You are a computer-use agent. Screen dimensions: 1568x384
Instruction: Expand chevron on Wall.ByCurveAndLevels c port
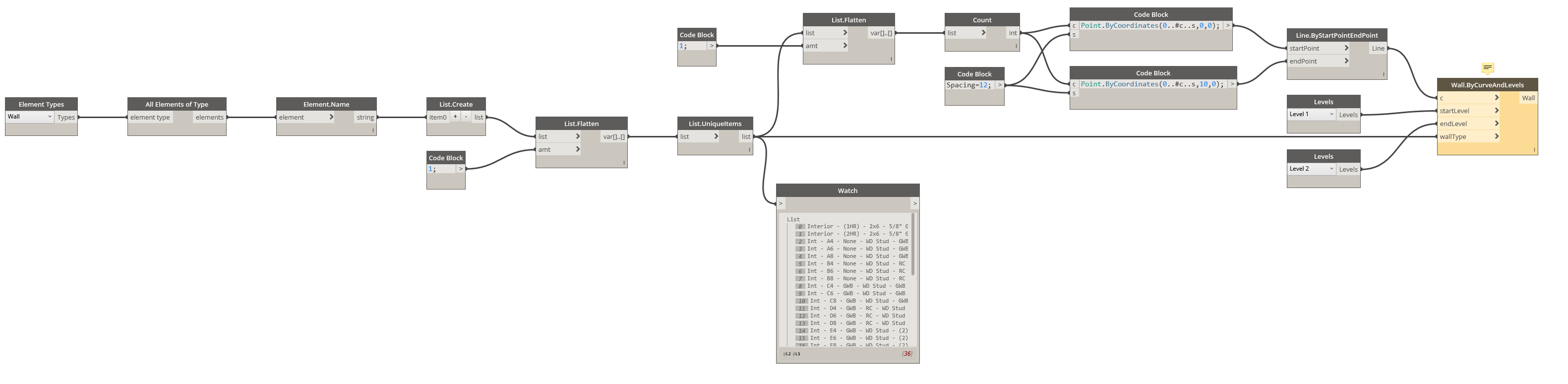click(1496, 98)
